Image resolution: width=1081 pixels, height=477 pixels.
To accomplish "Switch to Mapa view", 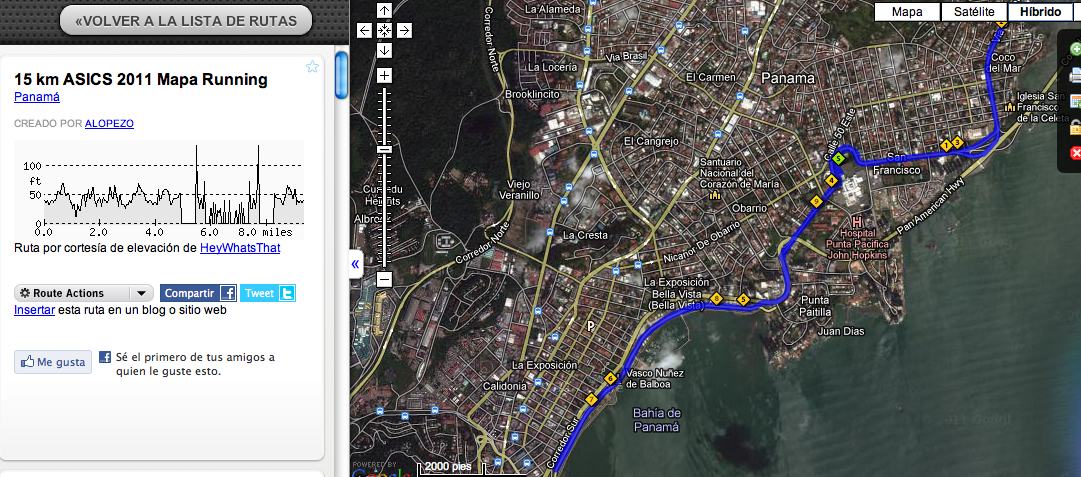I will 907,12.
